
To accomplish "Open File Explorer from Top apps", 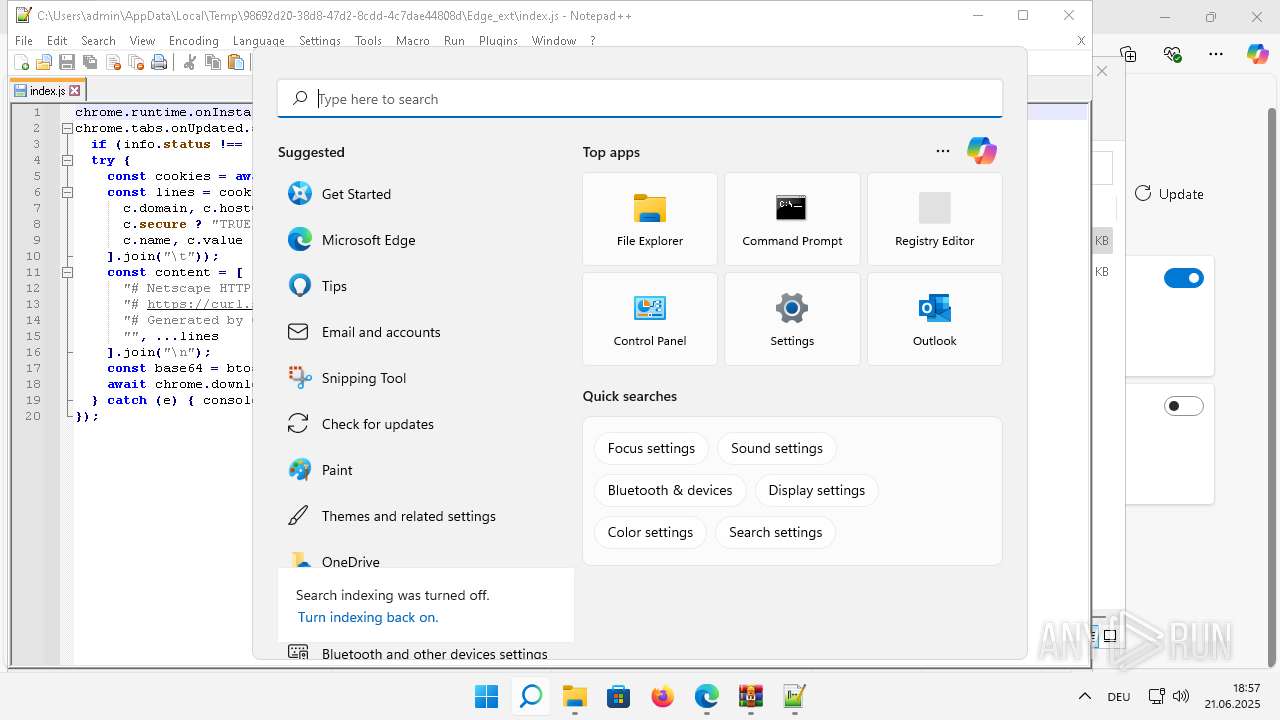I will coord(650,219).
